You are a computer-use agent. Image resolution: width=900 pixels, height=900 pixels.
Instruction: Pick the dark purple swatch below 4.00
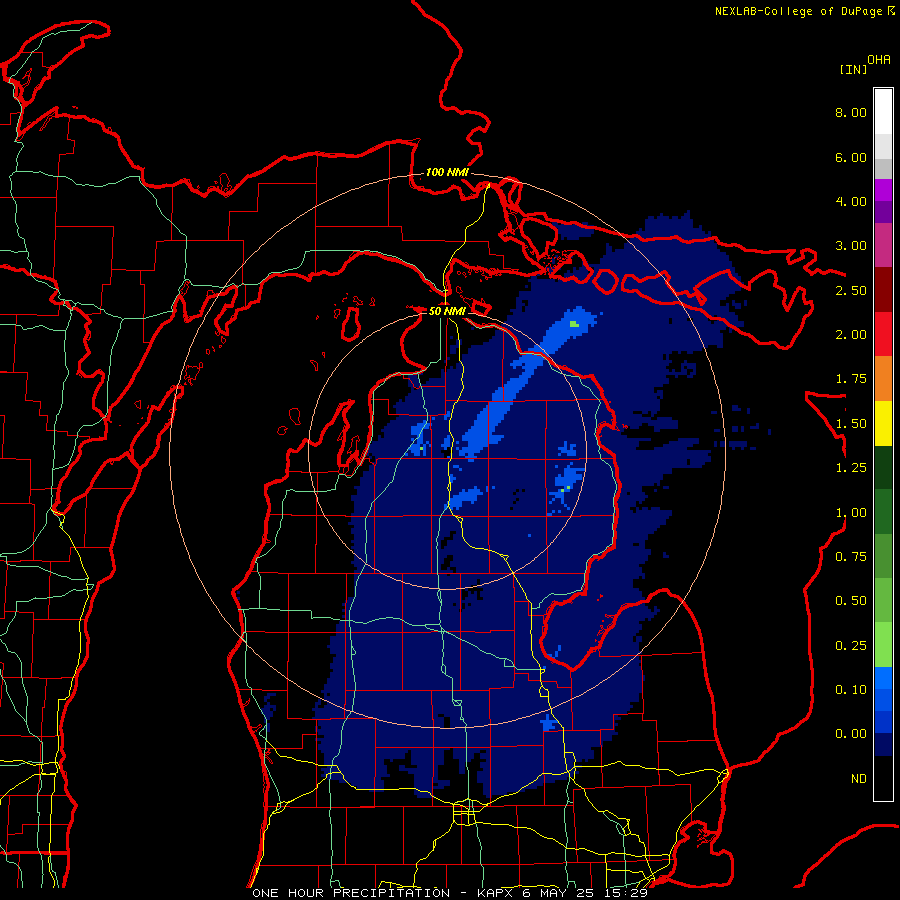(x=883, y=212)
